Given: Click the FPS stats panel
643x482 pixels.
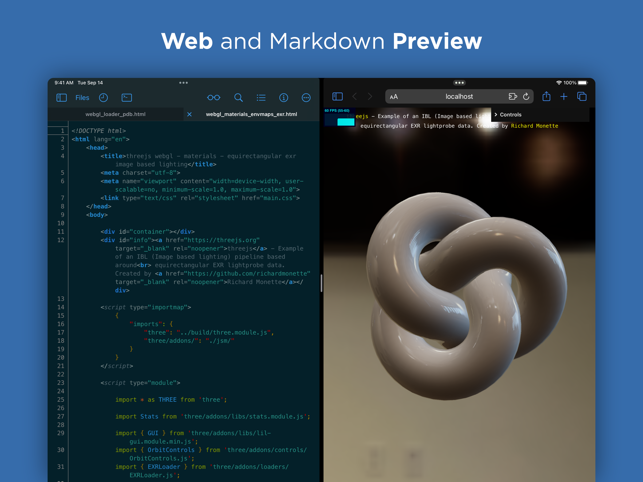Looking at the screenshot, I should point(340,117).
